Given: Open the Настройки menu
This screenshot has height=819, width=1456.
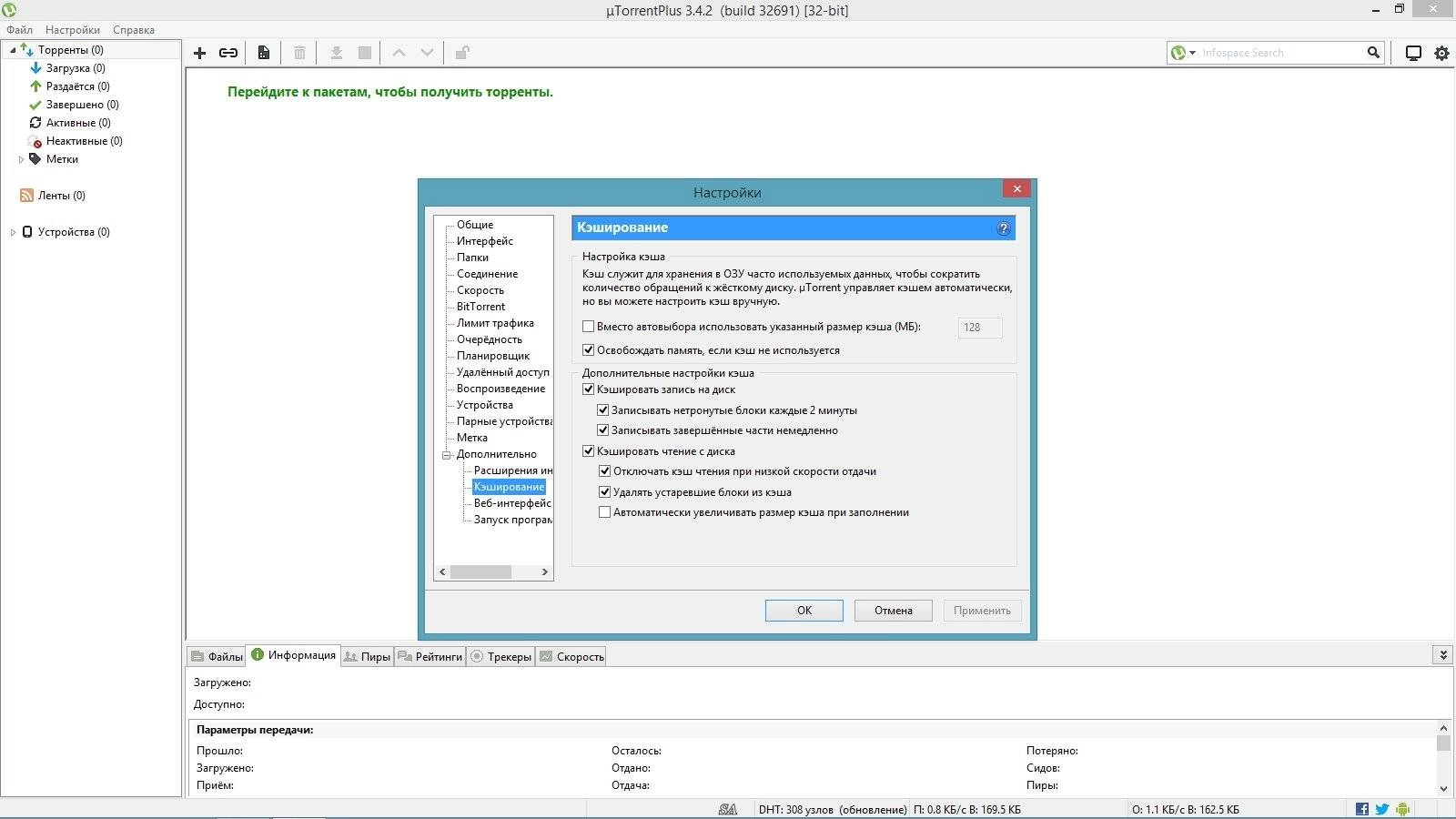Looking at the screenshot, I should click(x=73, y=30).
